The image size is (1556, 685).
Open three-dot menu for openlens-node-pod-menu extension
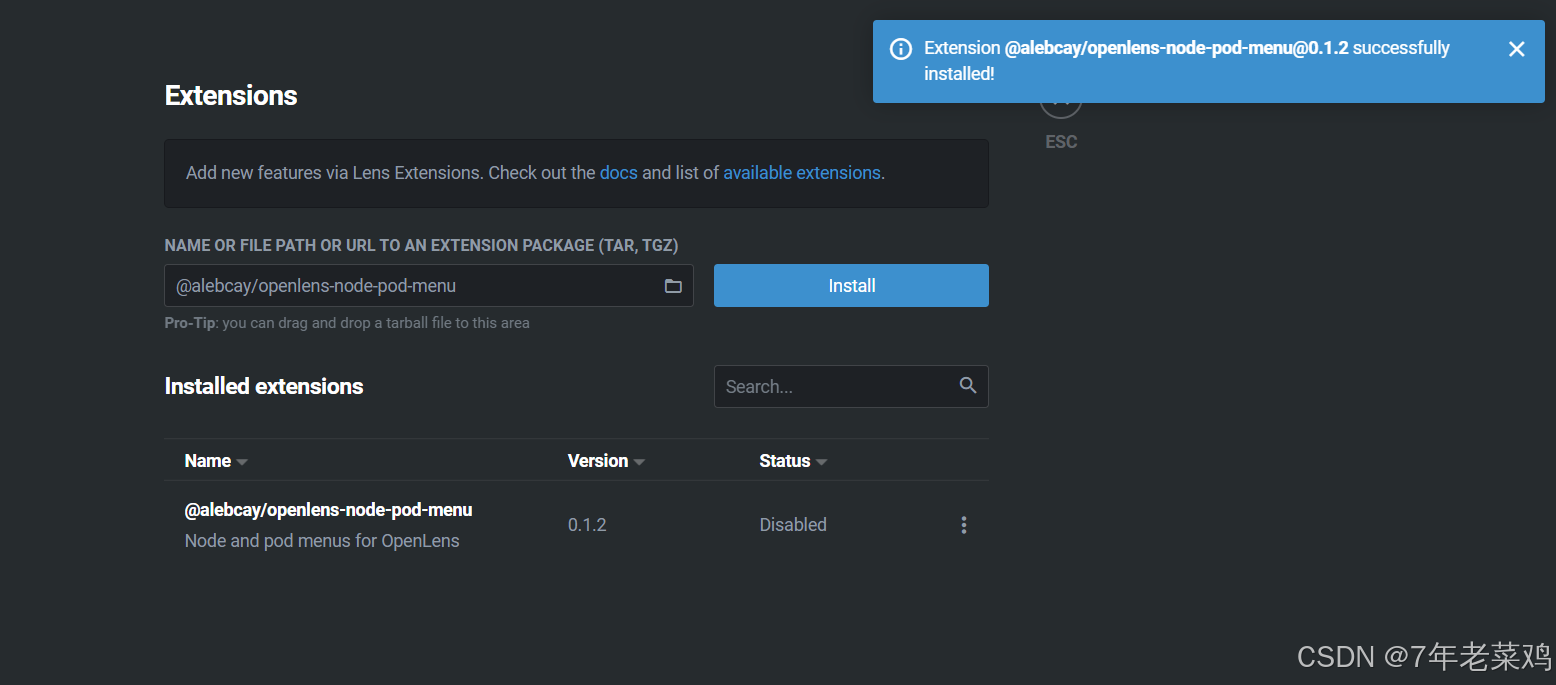coord(964,525)
